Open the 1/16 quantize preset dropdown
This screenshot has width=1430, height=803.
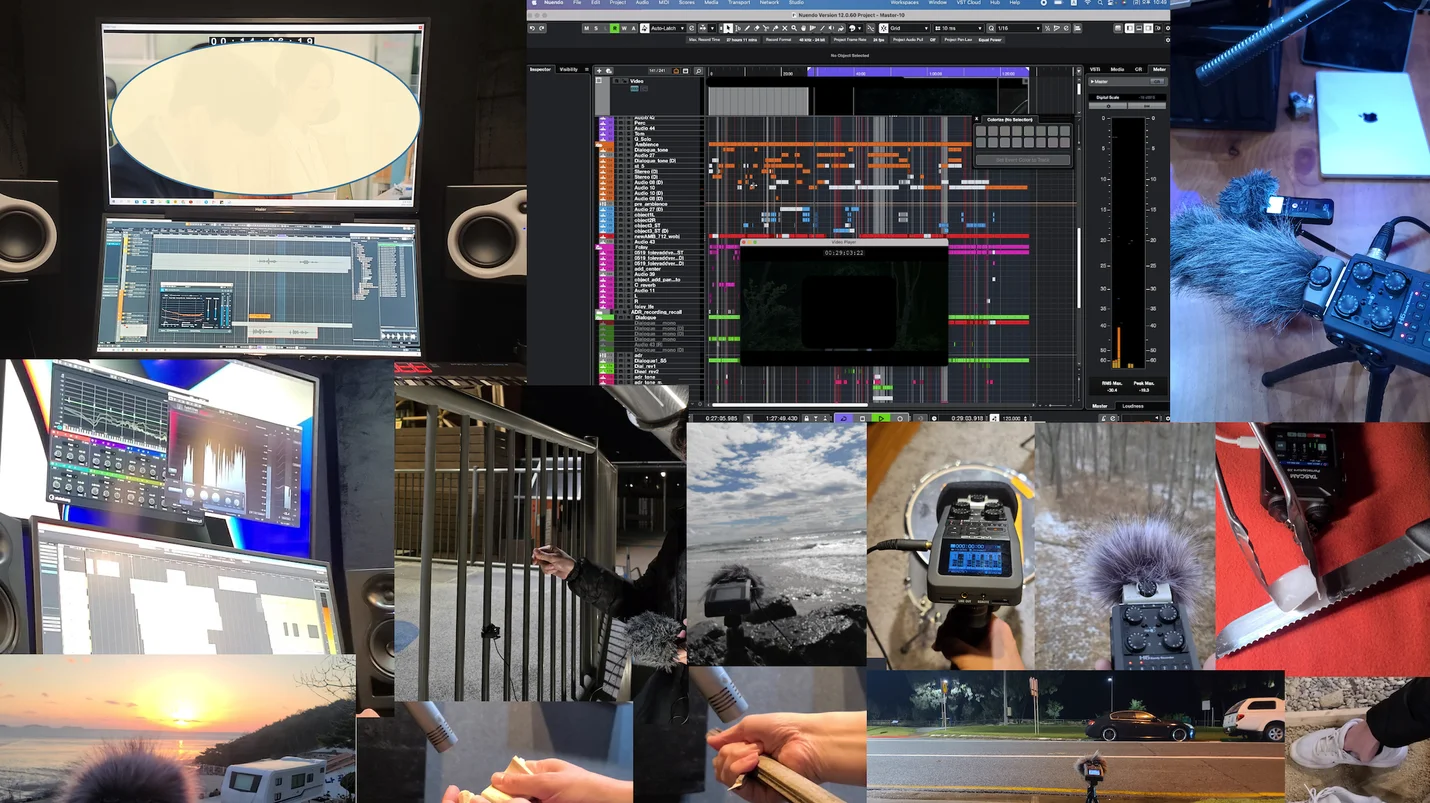coord(1019,28)
